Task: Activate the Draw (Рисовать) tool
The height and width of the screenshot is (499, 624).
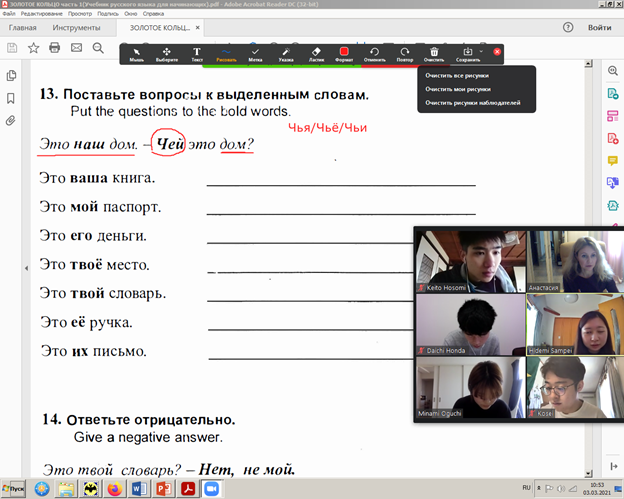Action: click(x=226, y=53)
